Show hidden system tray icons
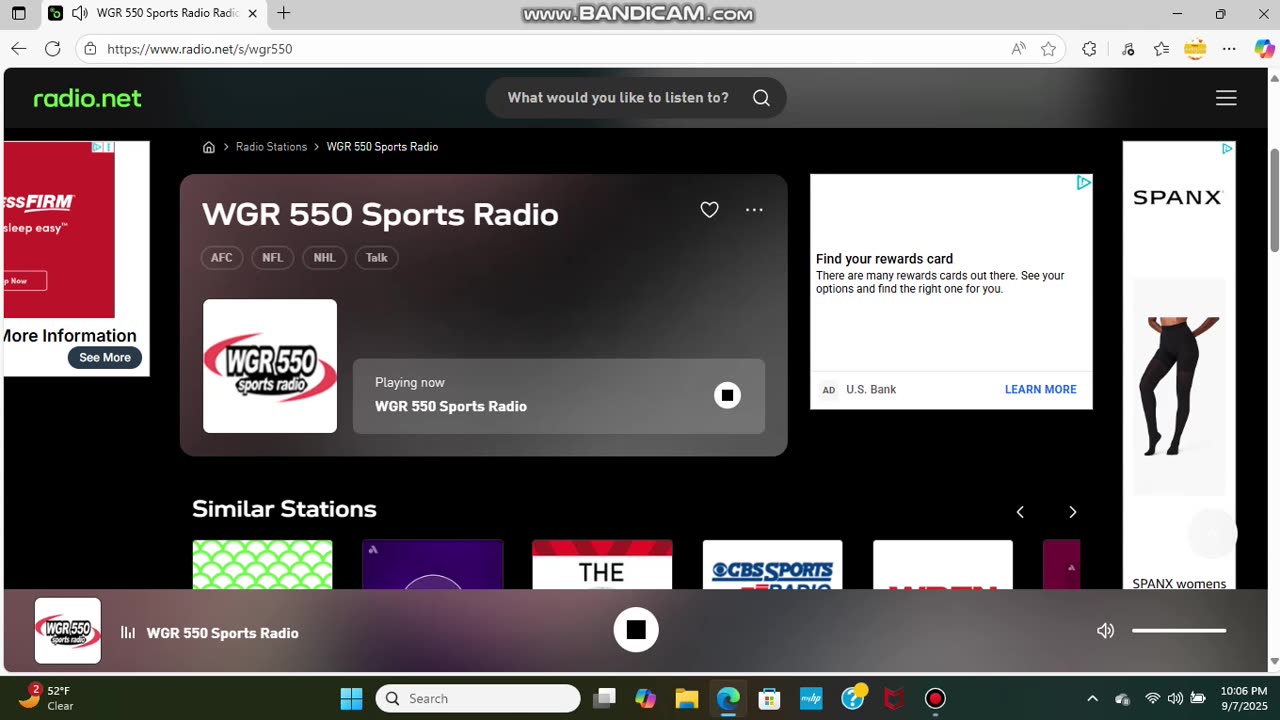Screen dimensions: 1280x720 click(1092, 698)
